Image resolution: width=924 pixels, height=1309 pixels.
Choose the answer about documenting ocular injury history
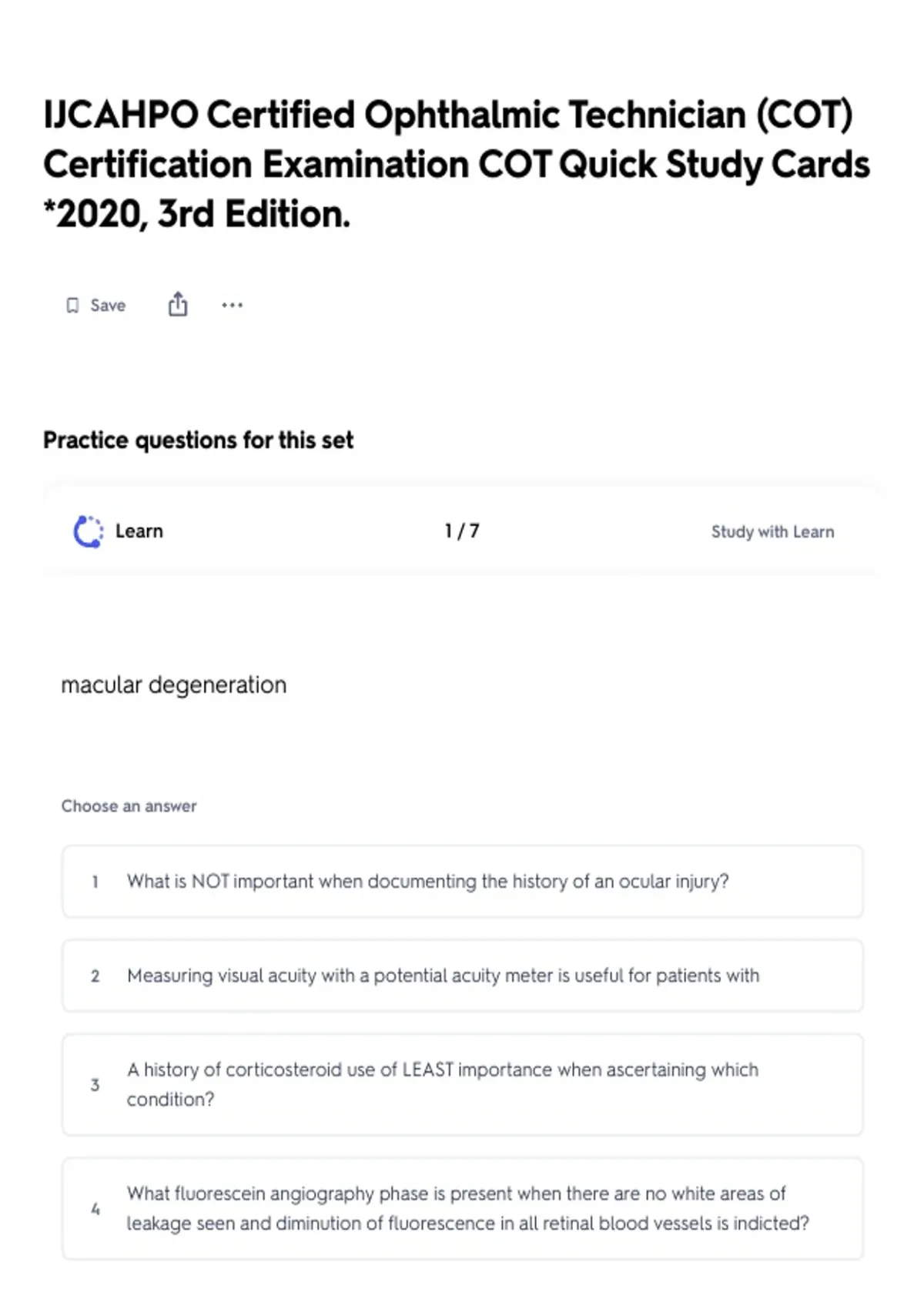427,881
